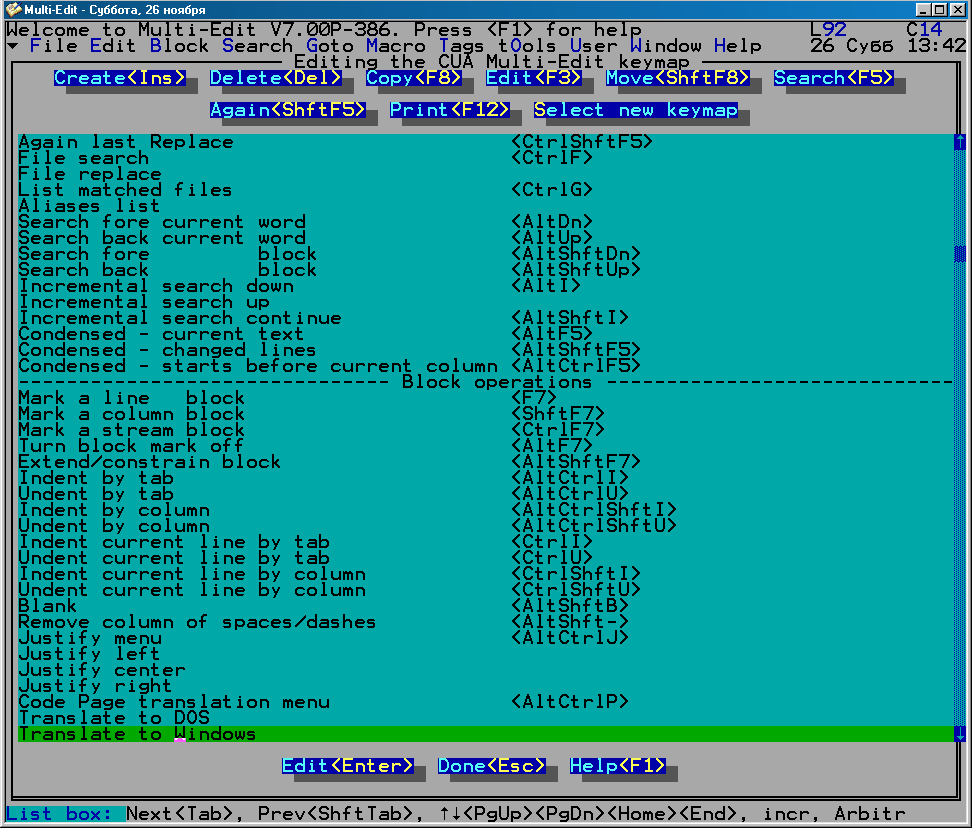972x828 pixels.
Task: Choose Select new keymap button
Action: (x=635, y=110)
